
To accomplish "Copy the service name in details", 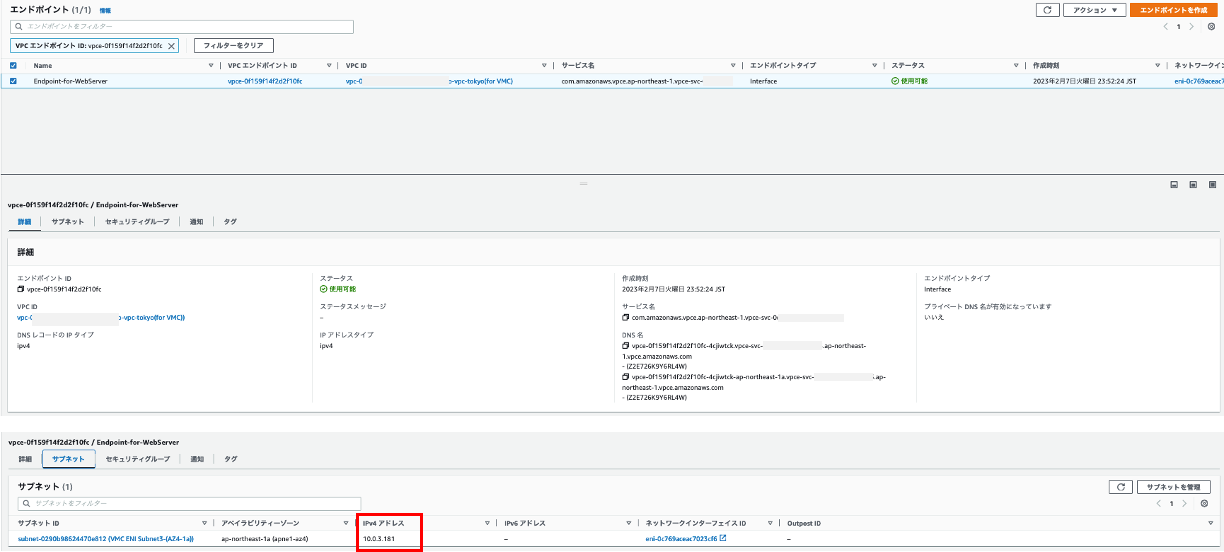I will pyautogui.click(x=625, y=317).
